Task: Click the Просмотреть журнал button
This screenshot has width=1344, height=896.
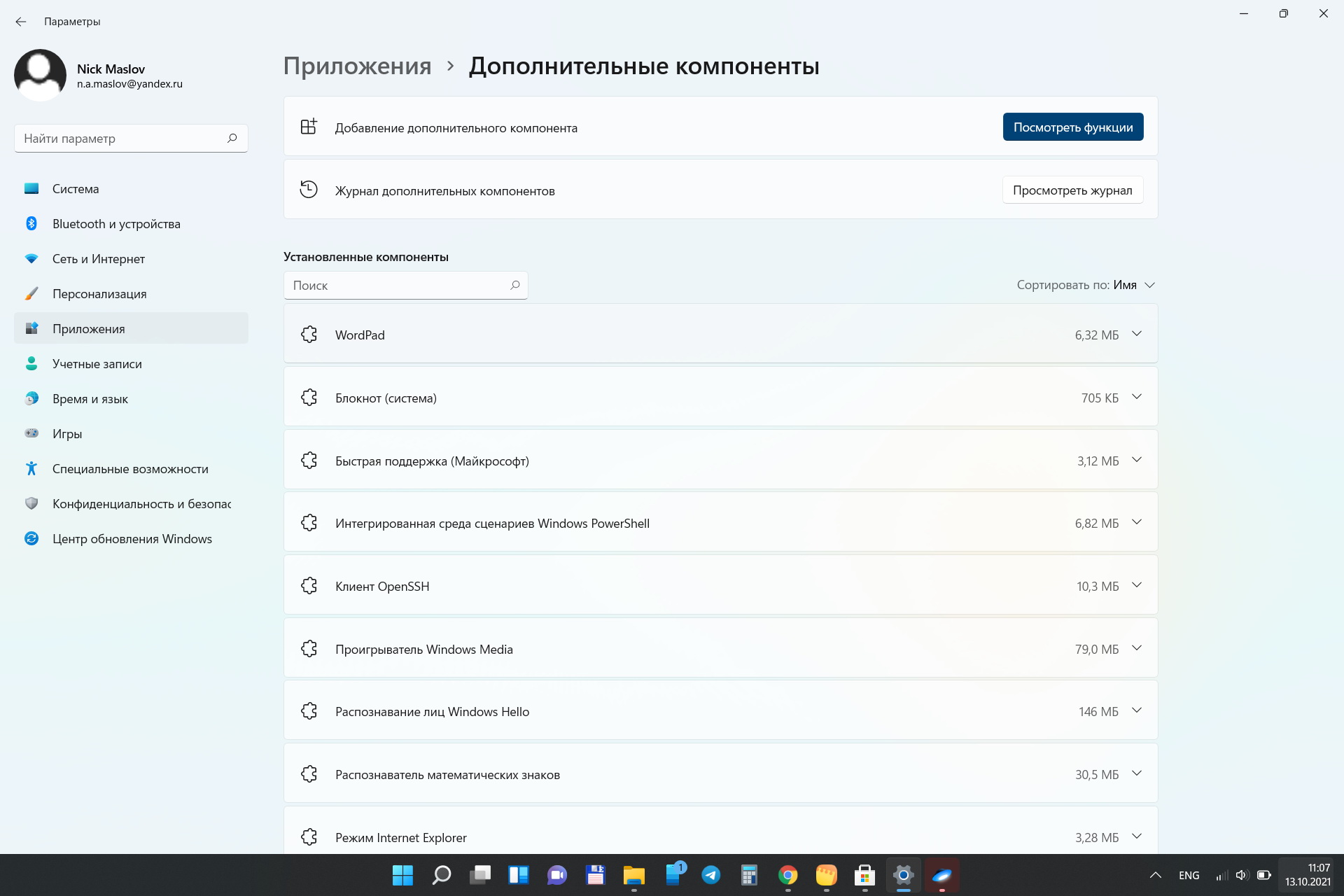Action: tap(1072, 190)
